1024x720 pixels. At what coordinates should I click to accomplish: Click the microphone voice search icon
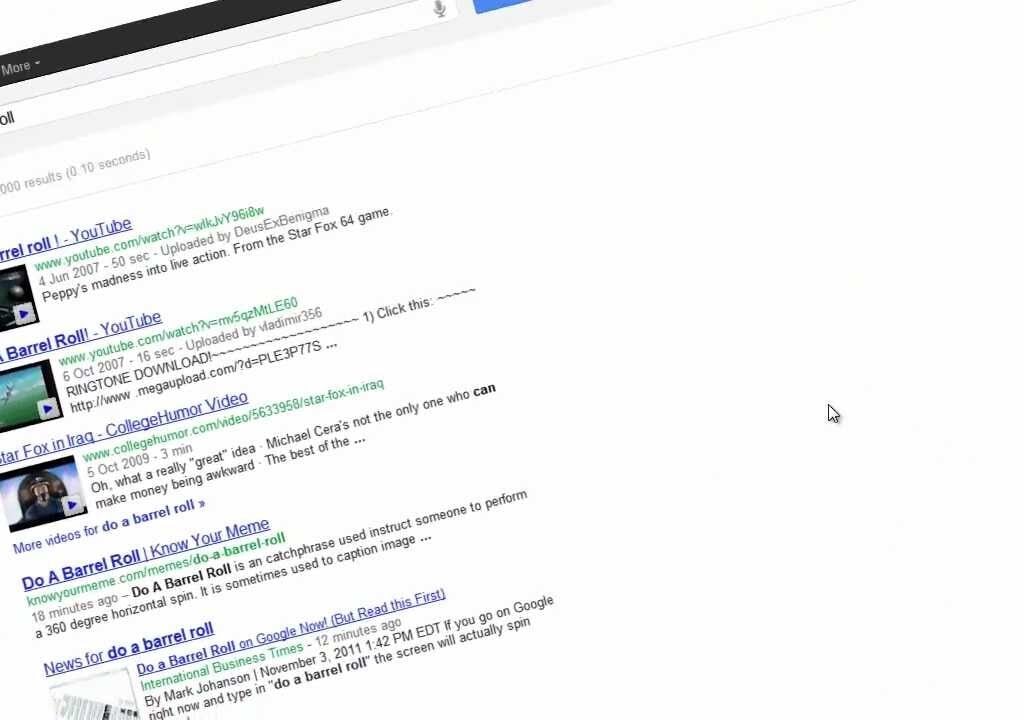pos(440,8)
